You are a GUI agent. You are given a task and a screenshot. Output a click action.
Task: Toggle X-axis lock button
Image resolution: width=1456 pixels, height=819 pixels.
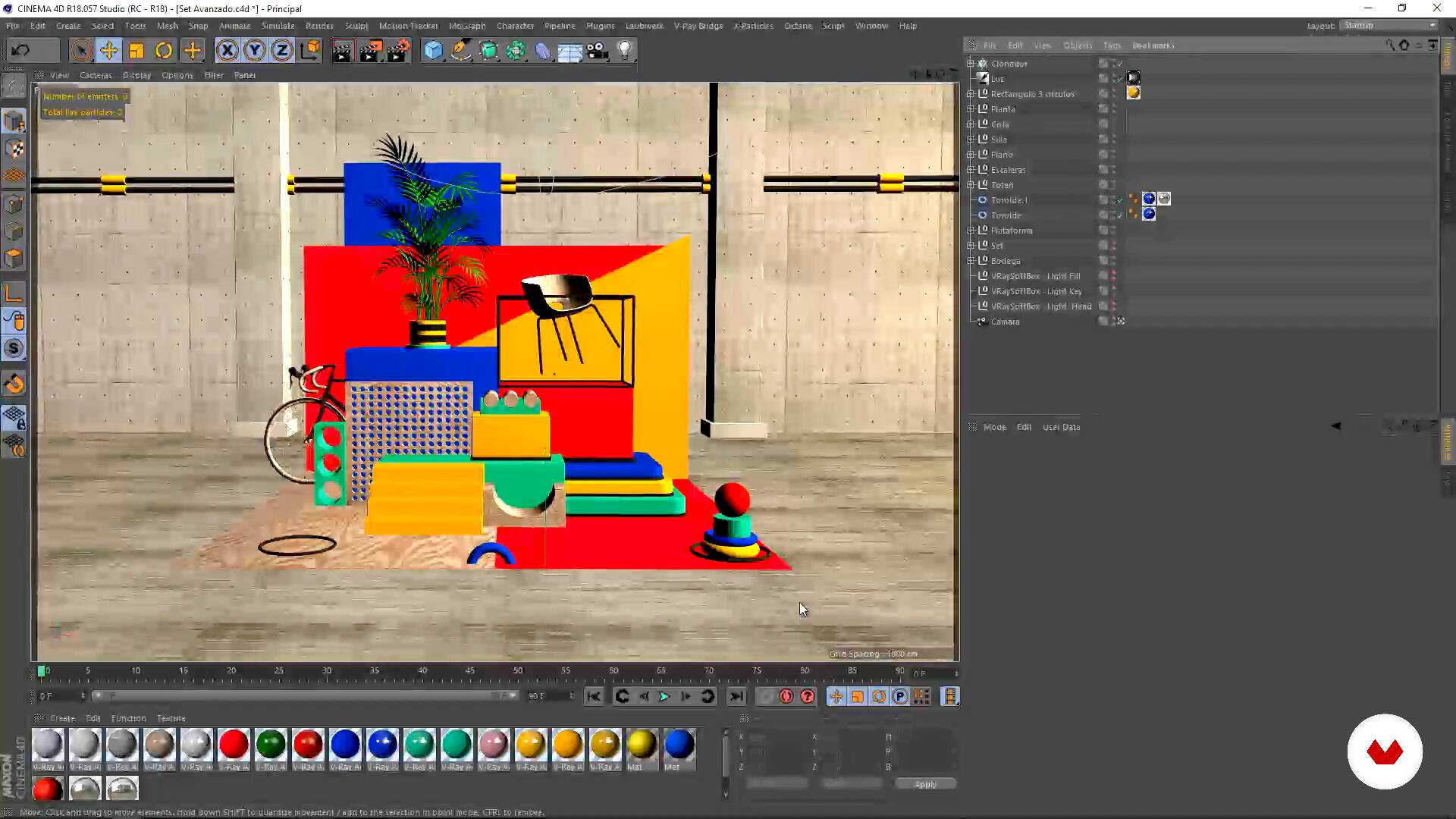227,51
